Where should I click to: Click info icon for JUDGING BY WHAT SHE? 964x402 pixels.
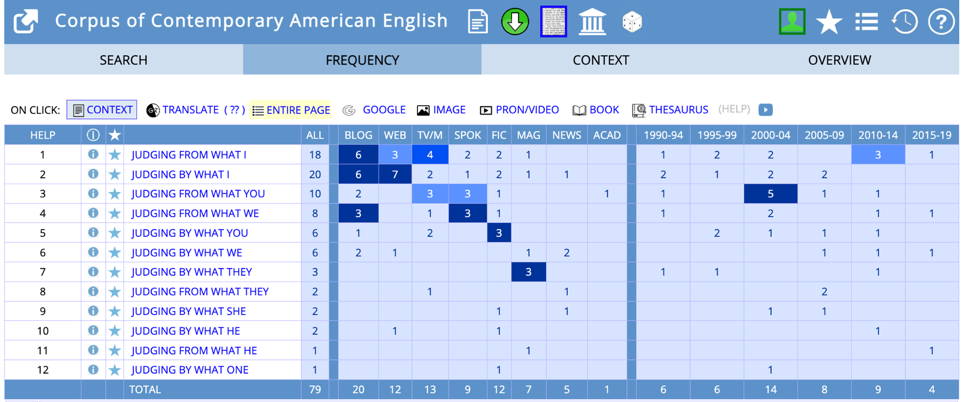tap(93, 311)
